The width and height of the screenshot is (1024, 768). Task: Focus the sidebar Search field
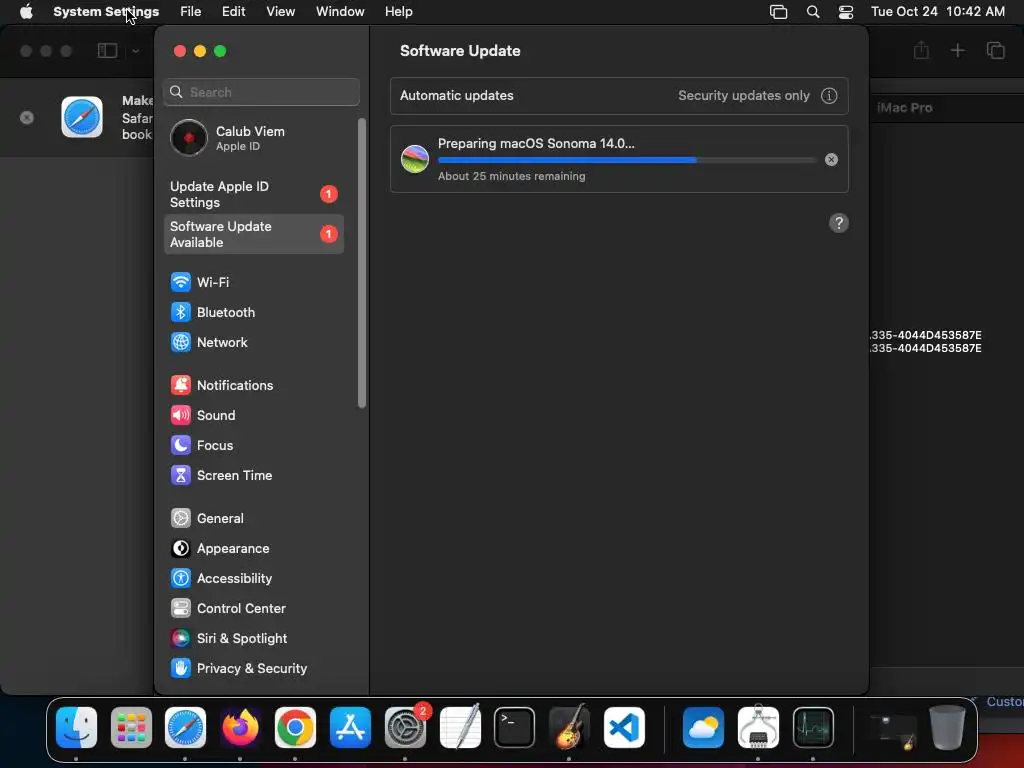[261, 92]
